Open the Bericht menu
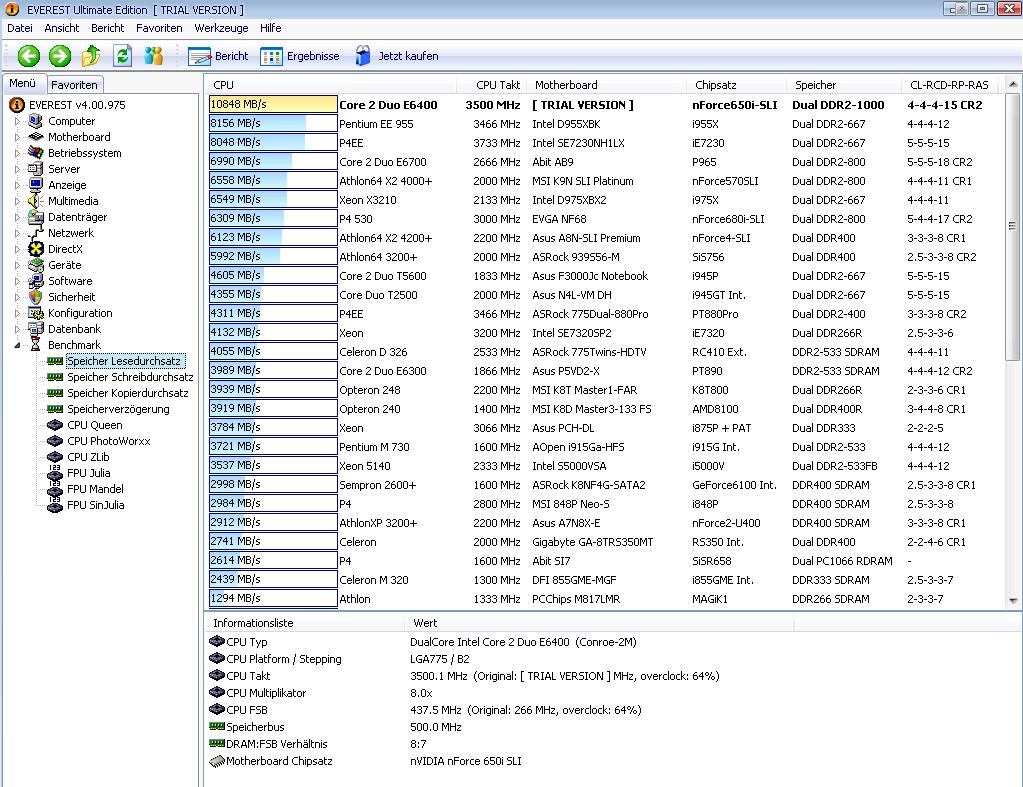Viewport: 1023px width, 787px height. [108, 28]
